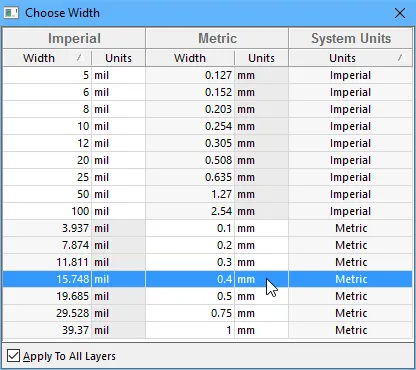Click the Choose Width dialog title icon

11,13
